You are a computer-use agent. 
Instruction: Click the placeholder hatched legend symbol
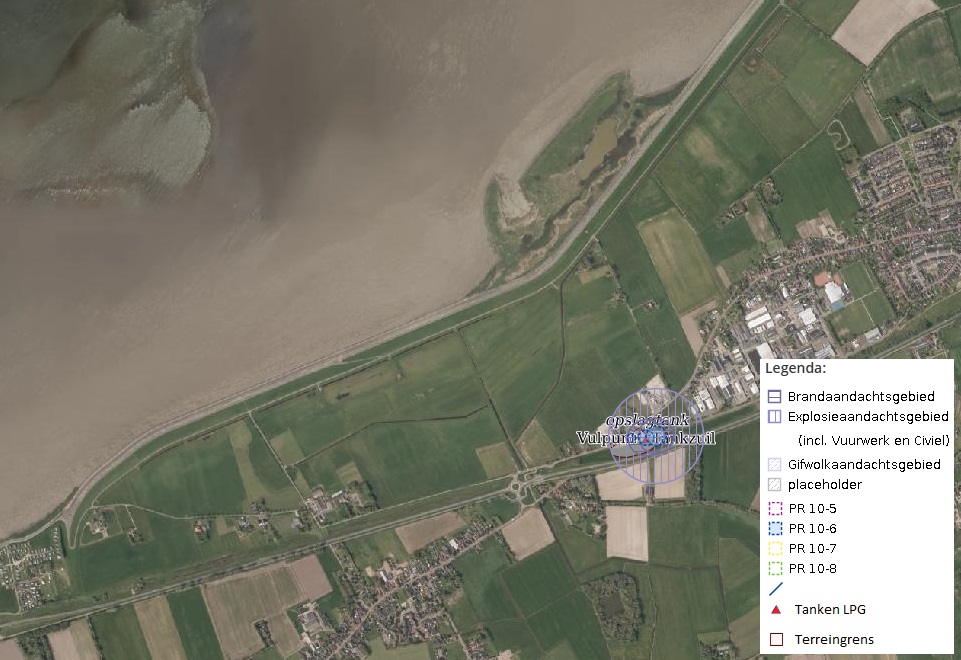click(x=774, y=484)
